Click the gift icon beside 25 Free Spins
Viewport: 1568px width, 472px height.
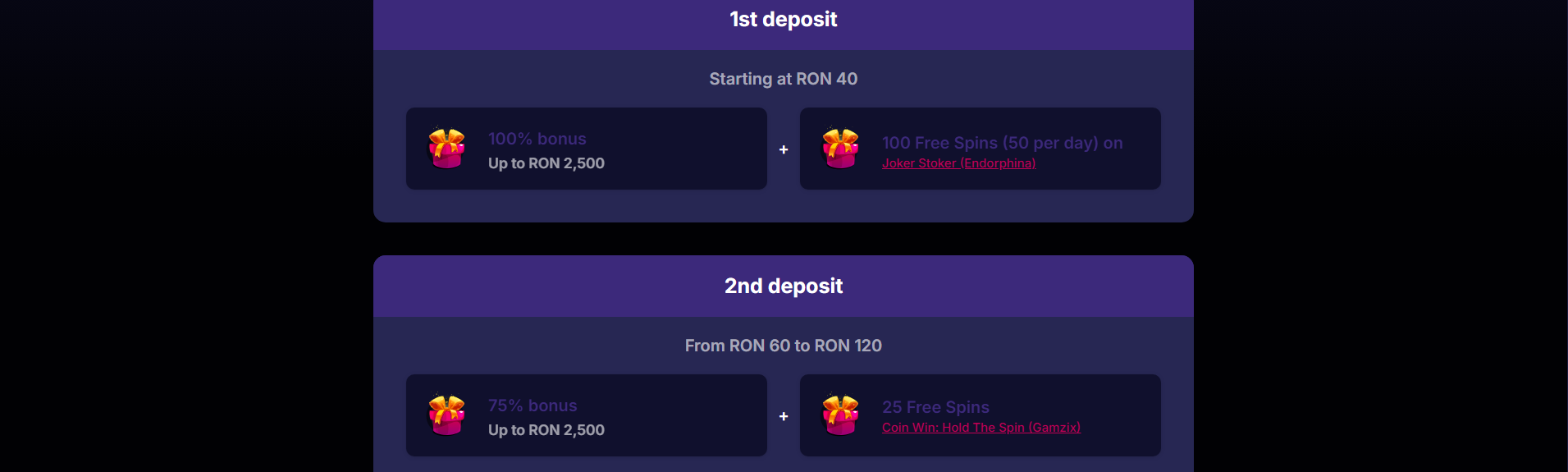841,415
